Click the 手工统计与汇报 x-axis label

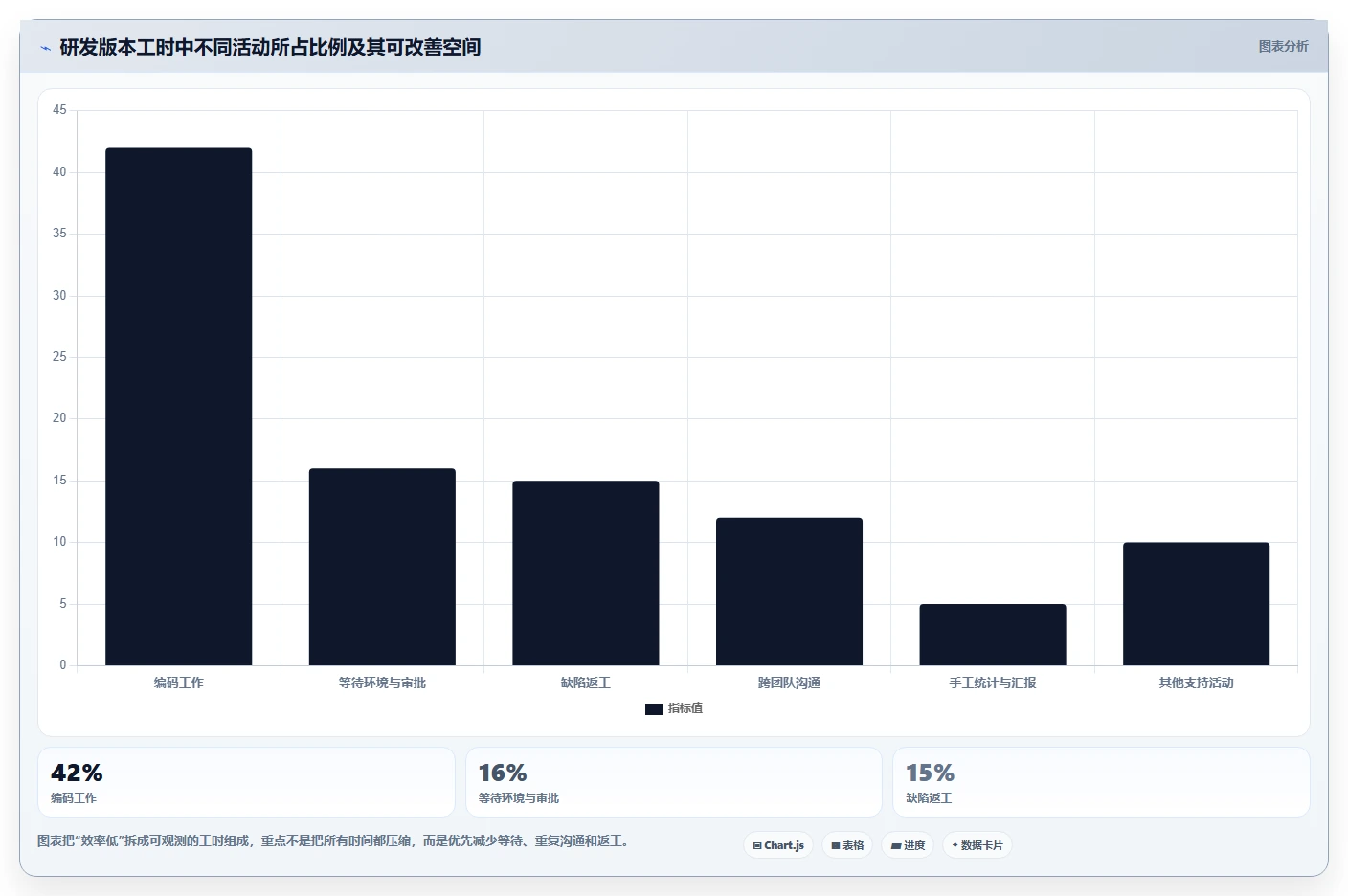[993, 683]
